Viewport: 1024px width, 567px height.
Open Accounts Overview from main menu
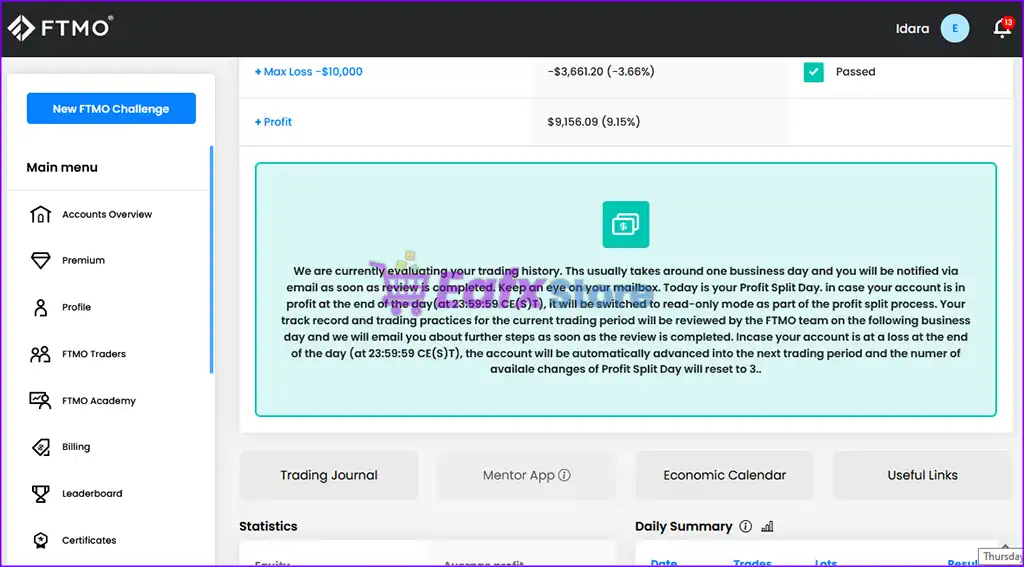click(x=107, y=214)
